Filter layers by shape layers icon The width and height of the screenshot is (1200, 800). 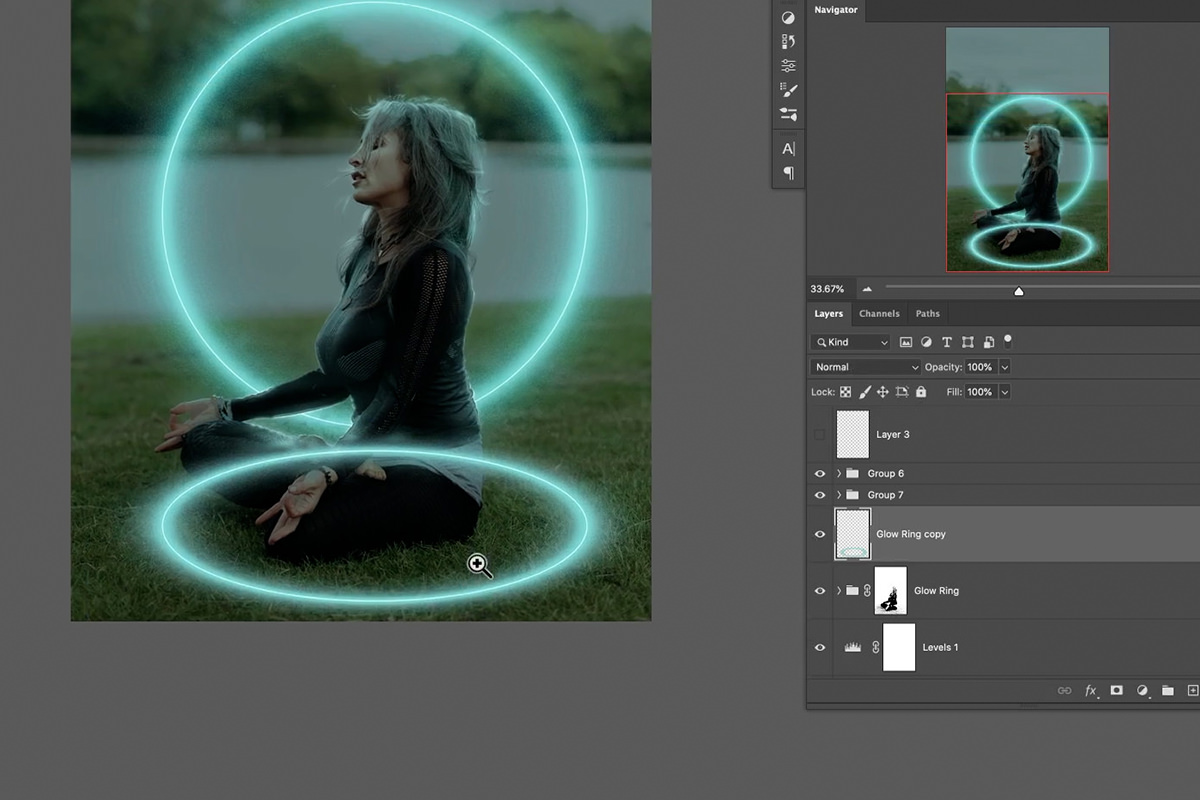968,342
